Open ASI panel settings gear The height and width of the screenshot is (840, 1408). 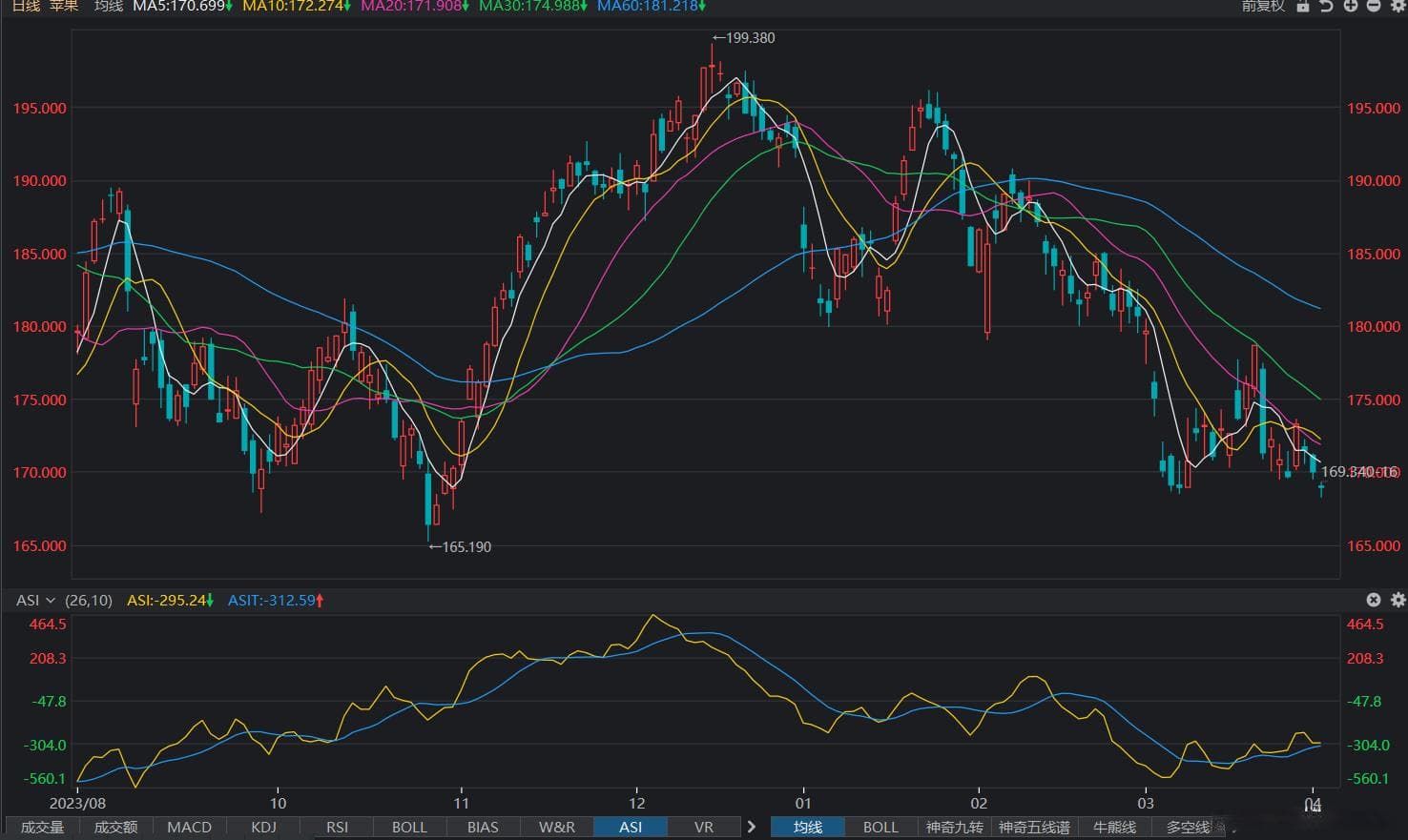(1398, 600)
